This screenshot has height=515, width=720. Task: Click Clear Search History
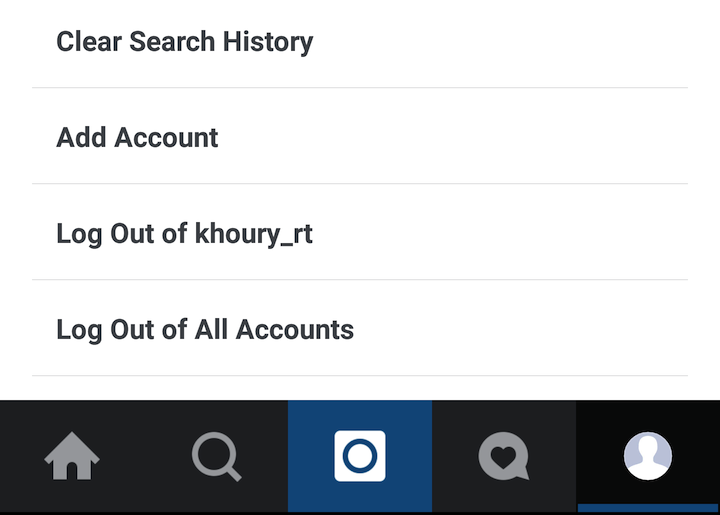pyautogui.click(x=185, y=42)
